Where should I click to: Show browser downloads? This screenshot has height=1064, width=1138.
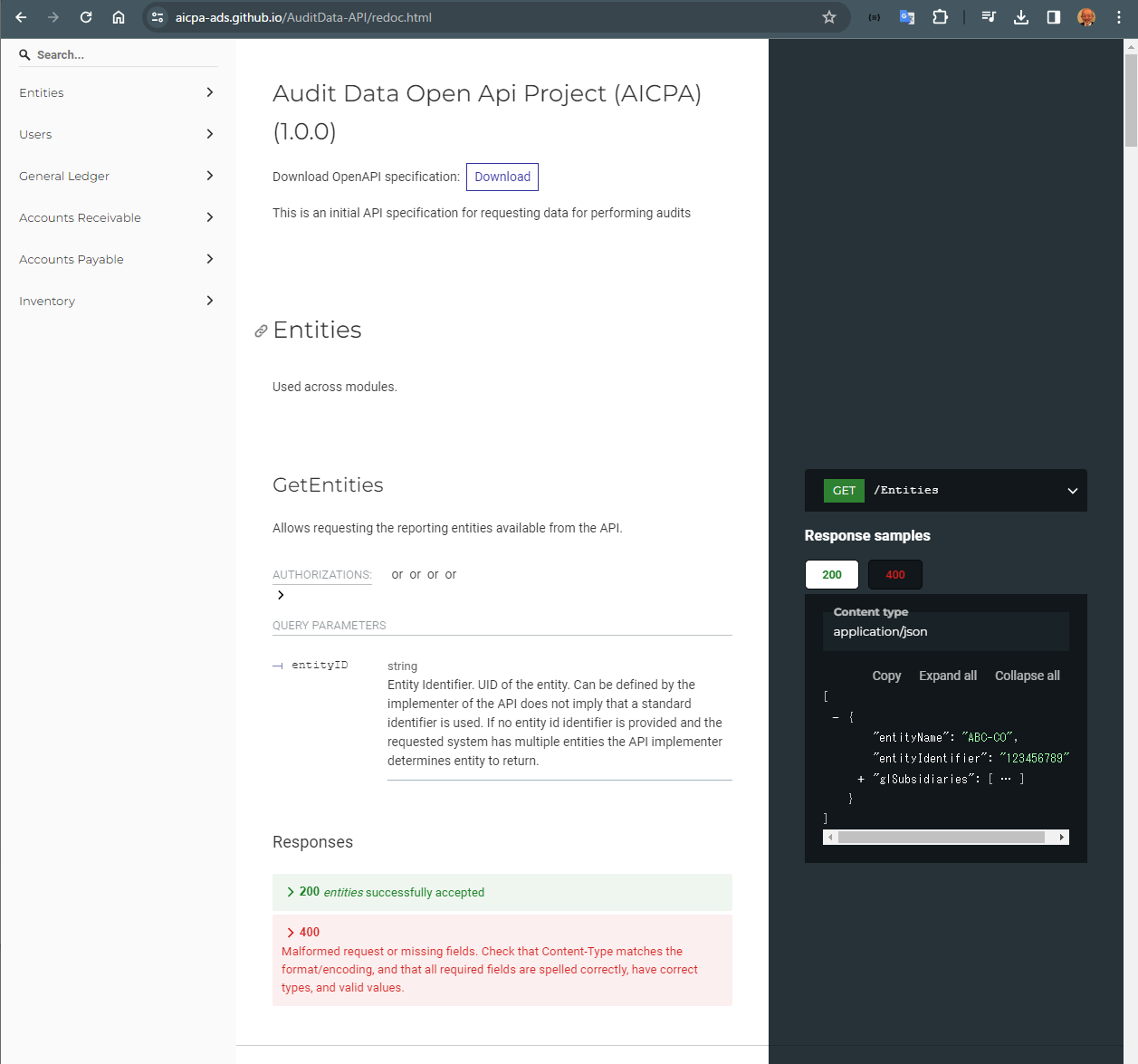(x=1021, y=17)
